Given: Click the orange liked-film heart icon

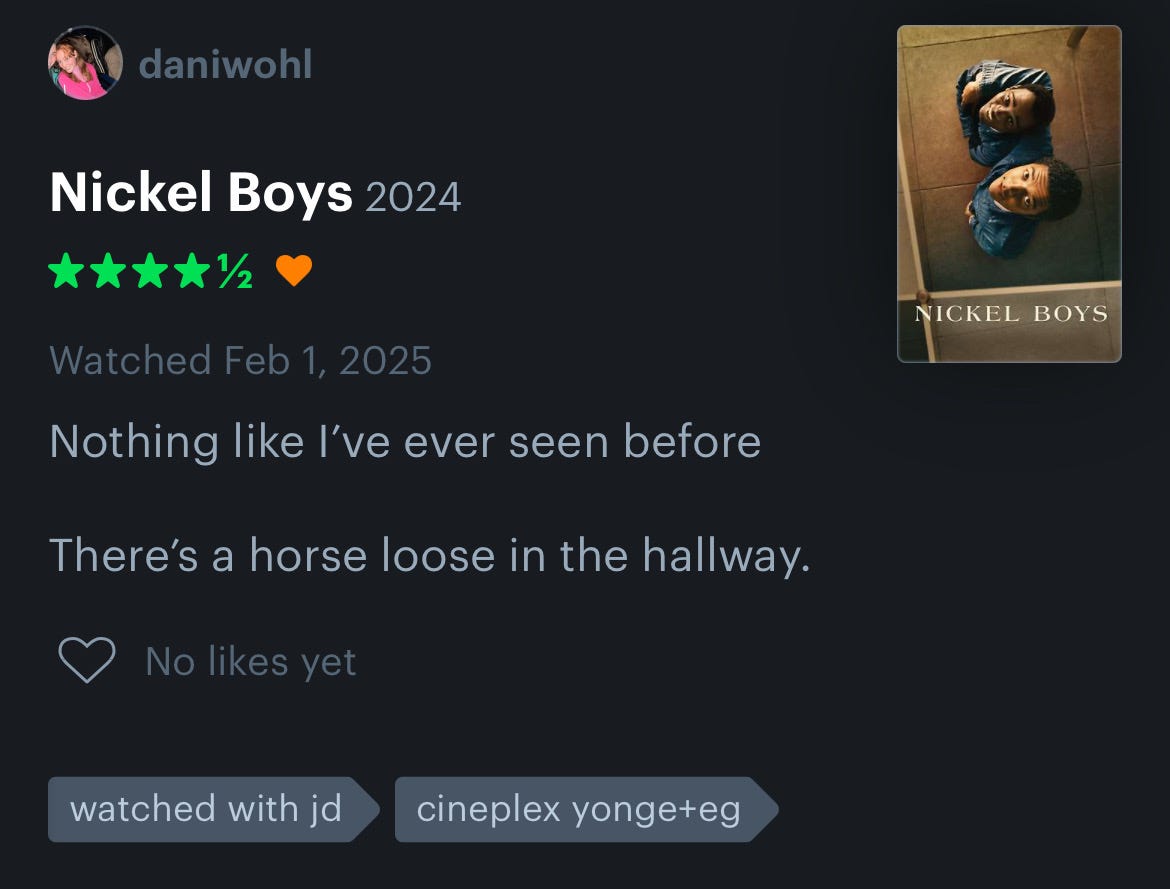Looking at the screenshot, I should point(294,270).
